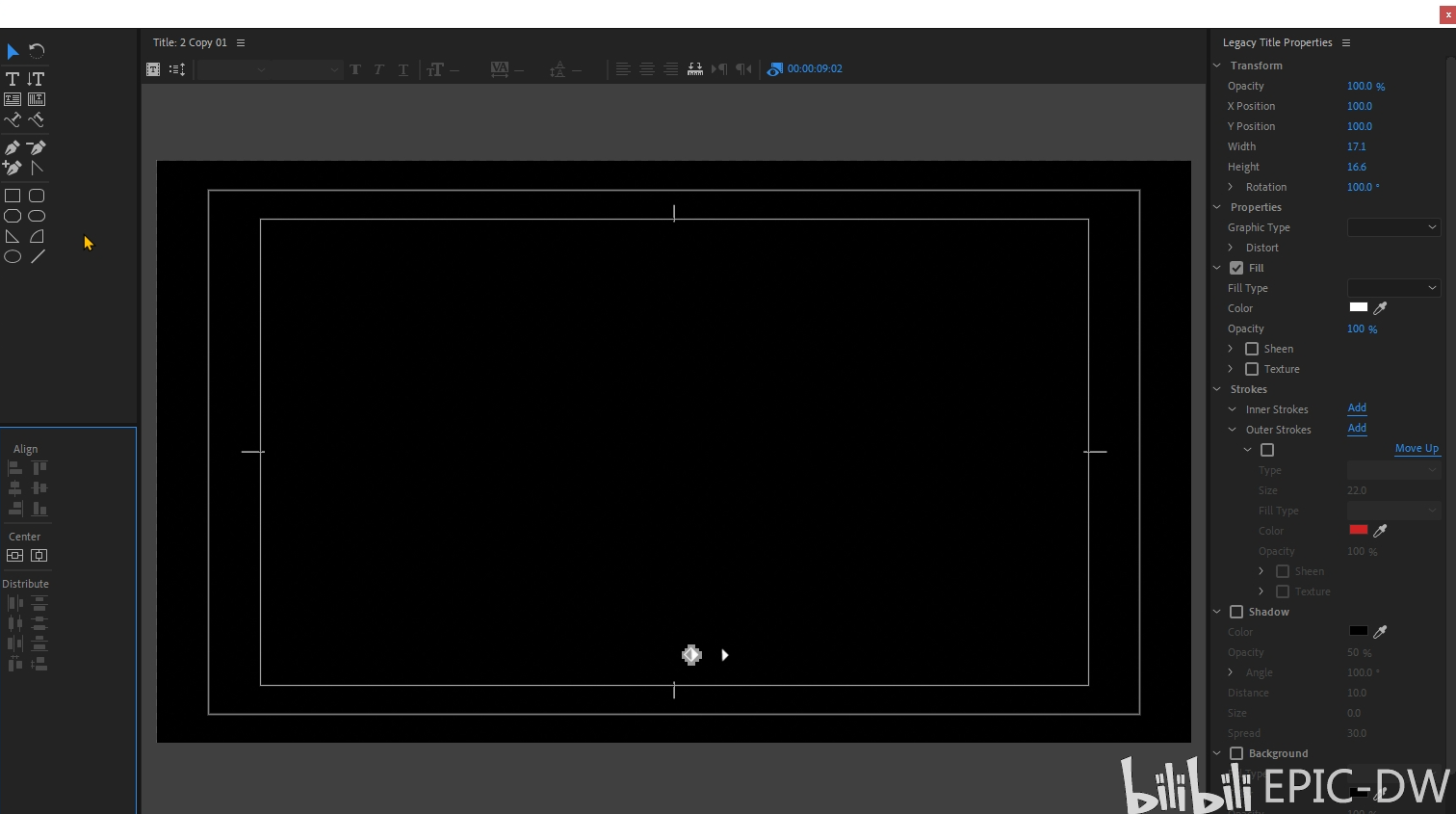Collapse the Transform section
Screen dimensions: 1456x814
pos(1217,66)
